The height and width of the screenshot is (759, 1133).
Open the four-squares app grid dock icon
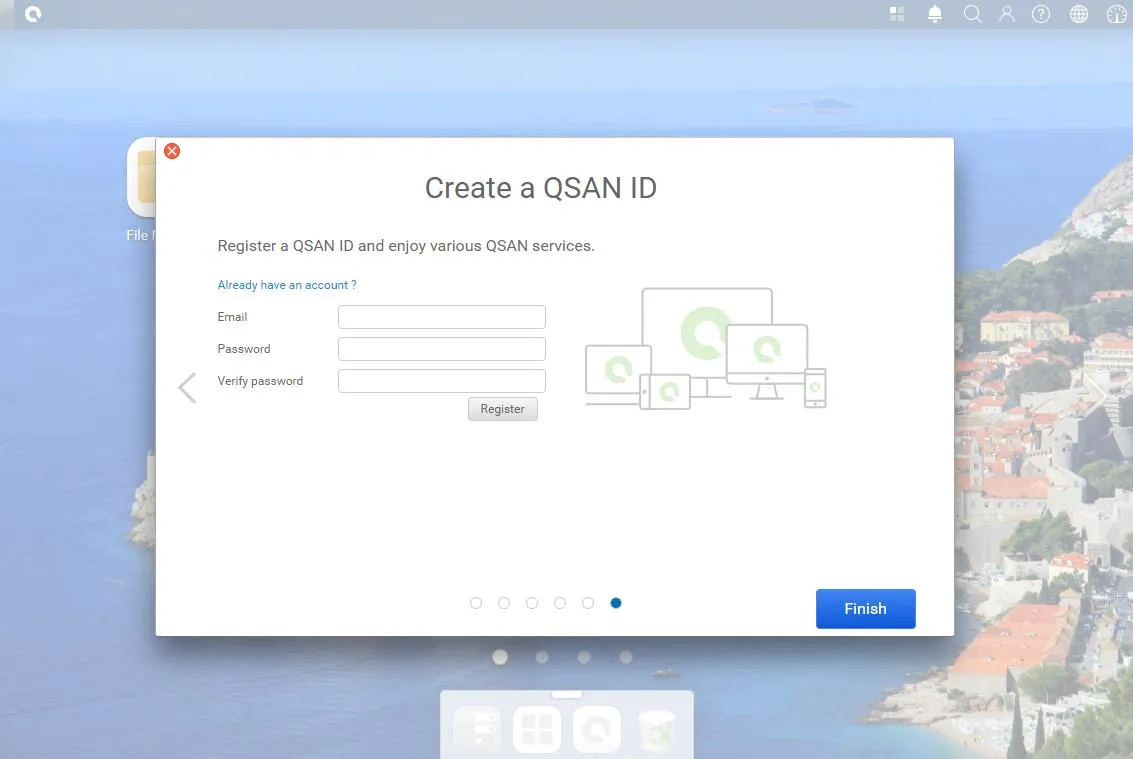[x=537, y=729]
